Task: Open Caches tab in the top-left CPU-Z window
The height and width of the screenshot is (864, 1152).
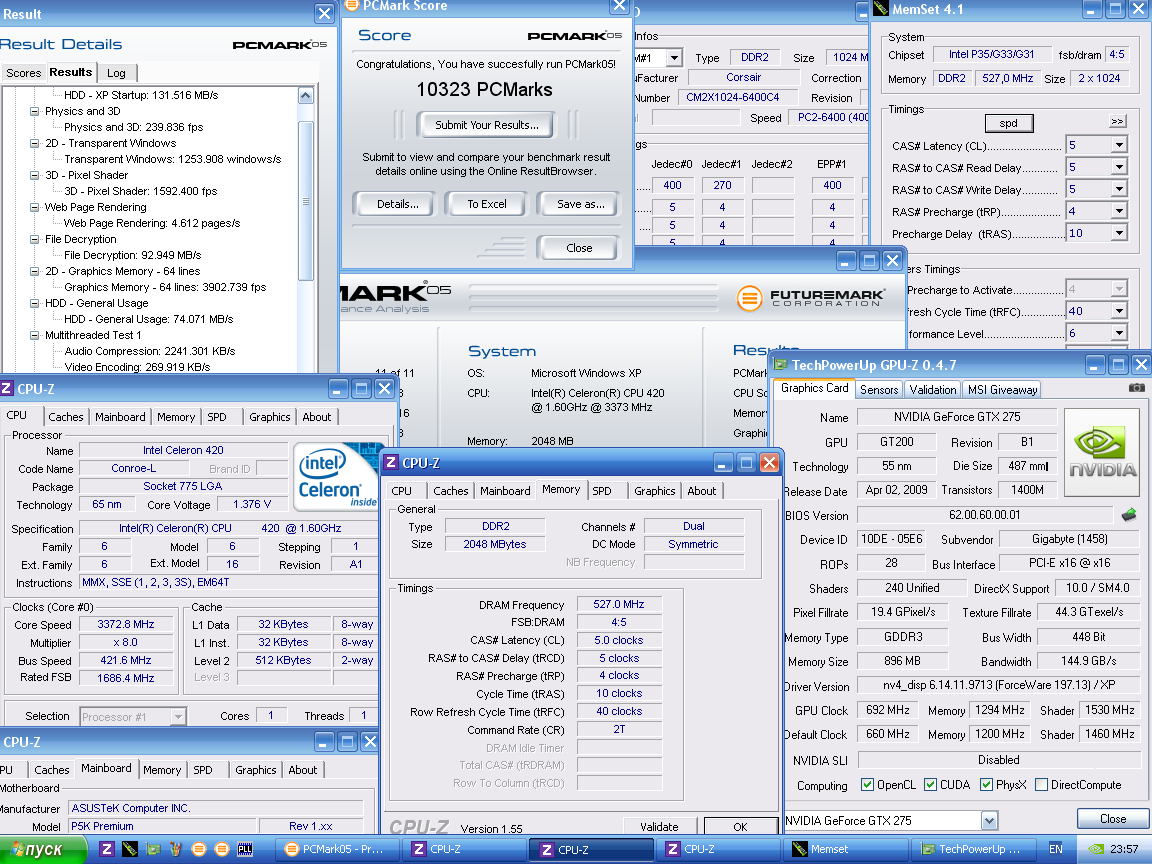Action: tap(65, 417)
